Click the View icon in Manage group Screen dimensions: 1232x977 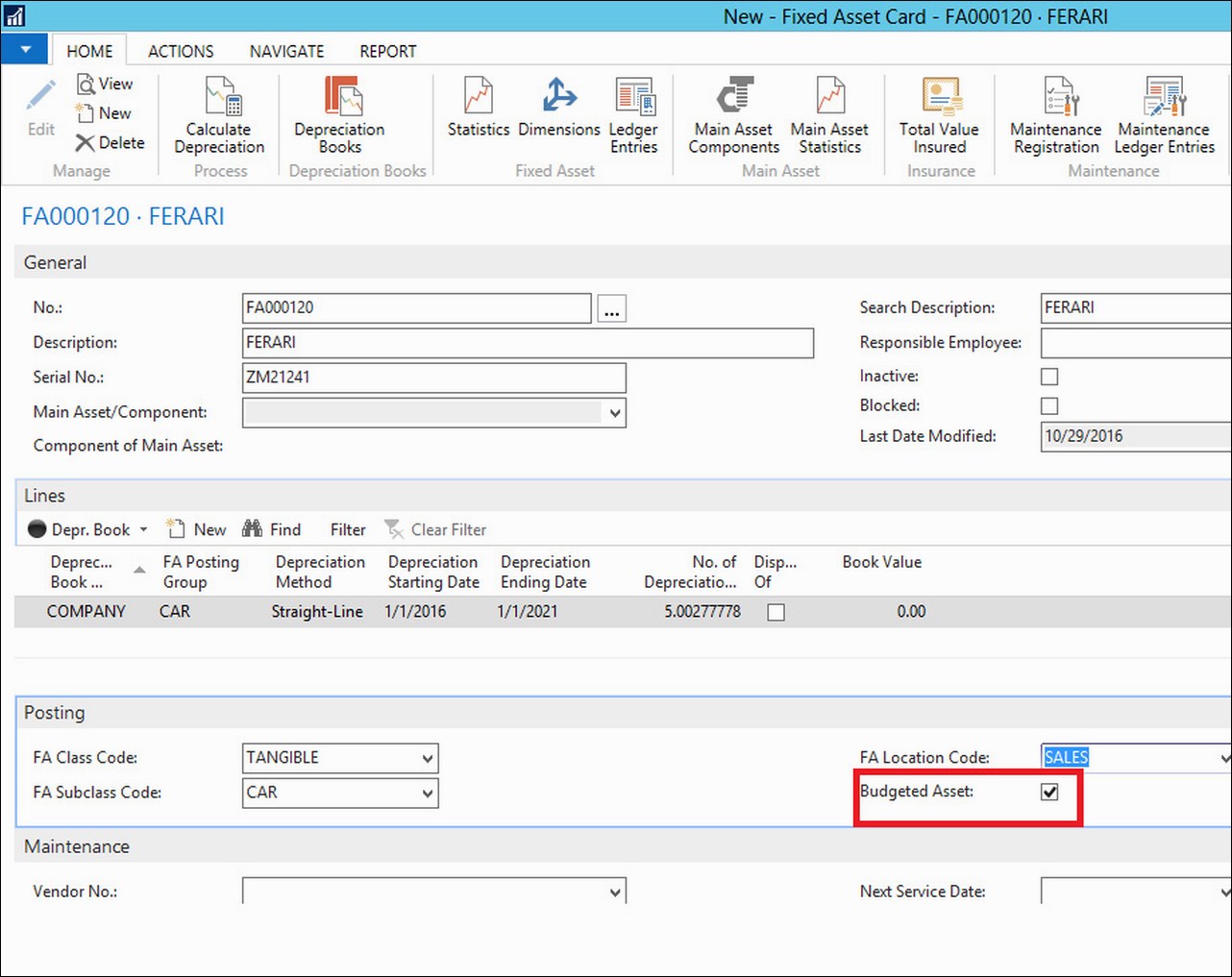click(x=86, y=85)
